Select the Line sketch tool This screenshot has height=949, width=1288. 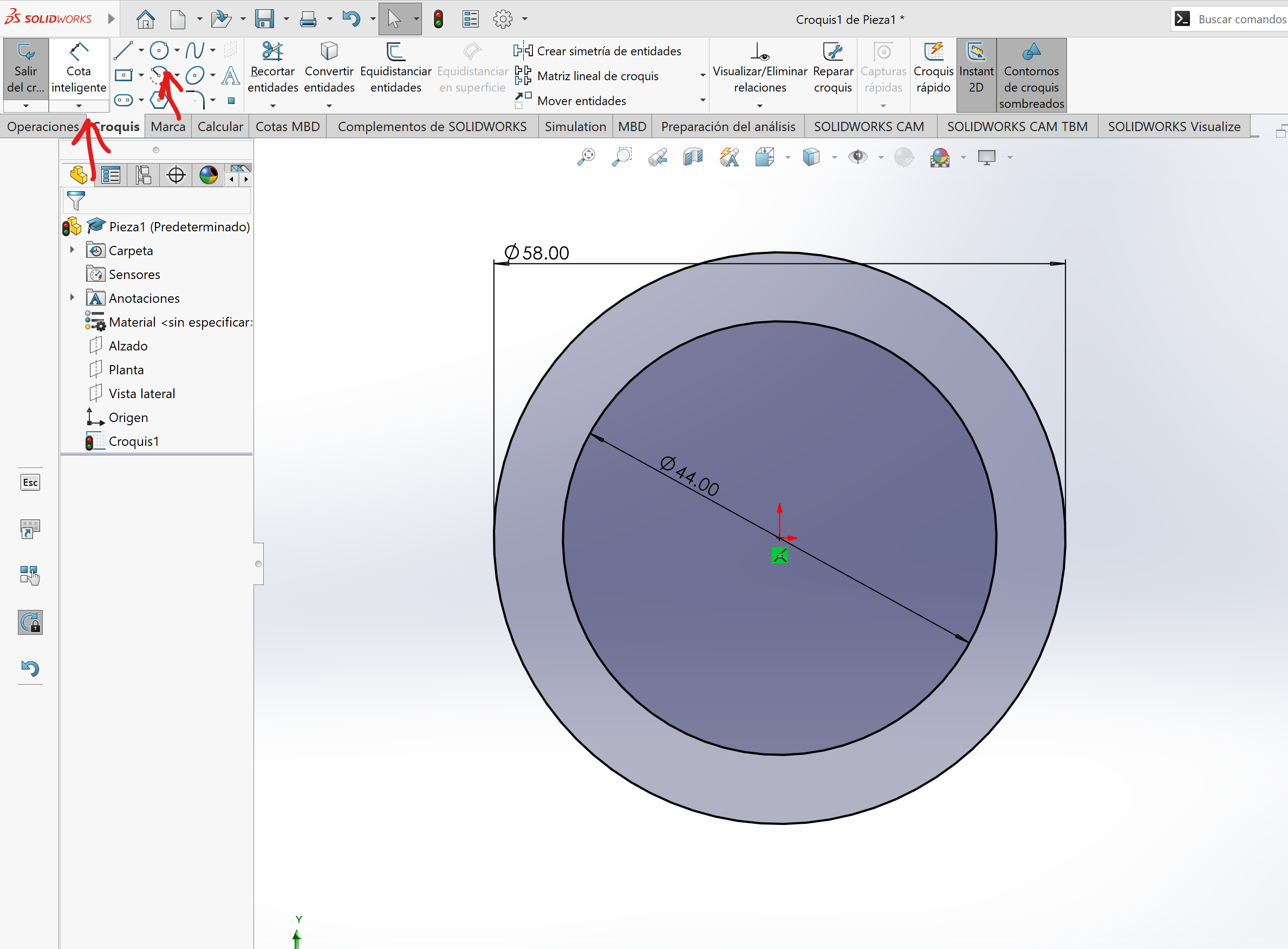[x=123, y=50]
